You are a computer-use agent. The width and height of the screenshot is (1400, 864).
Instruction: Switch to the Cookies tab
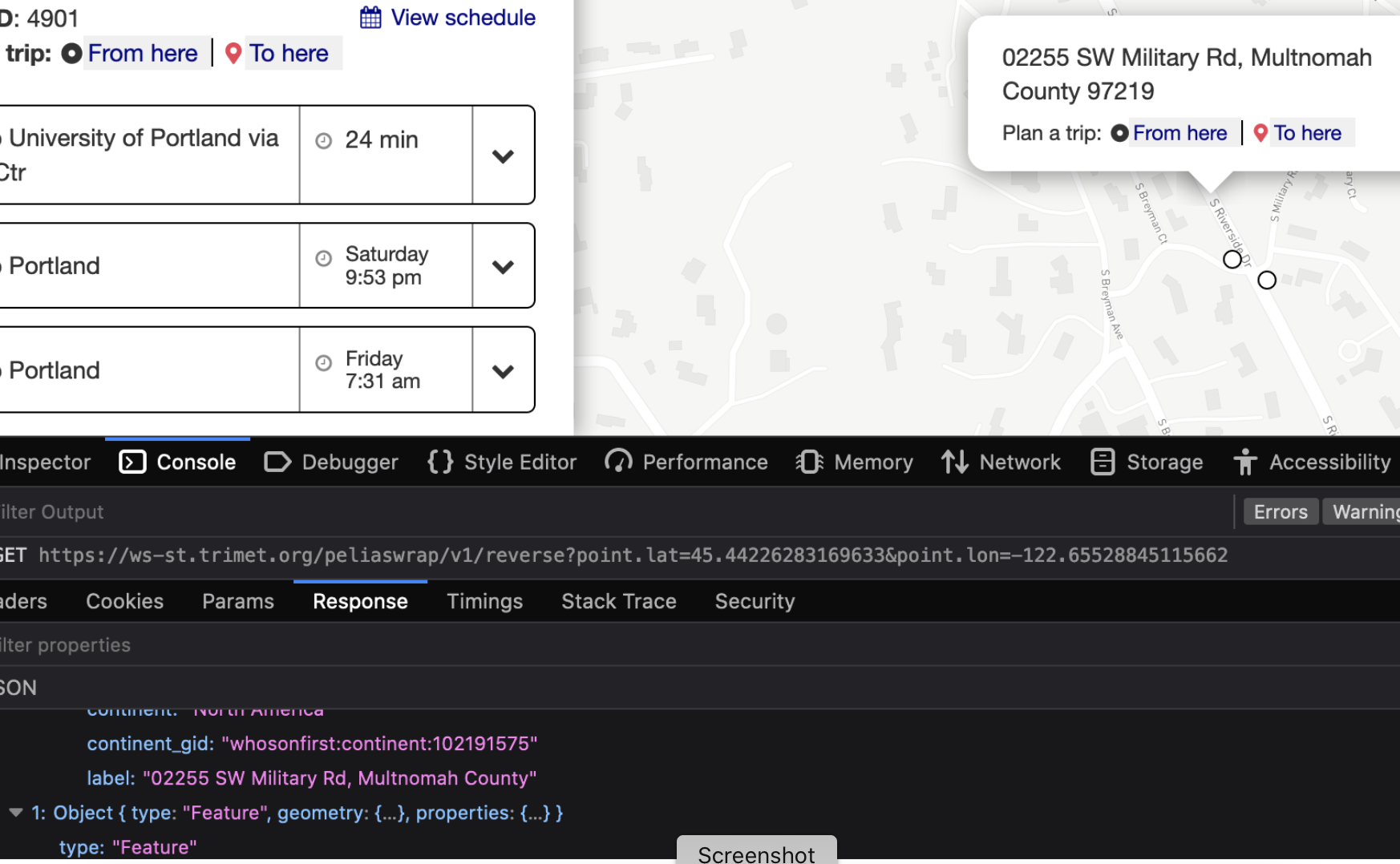pyautogui.click(x=124, y=601)
